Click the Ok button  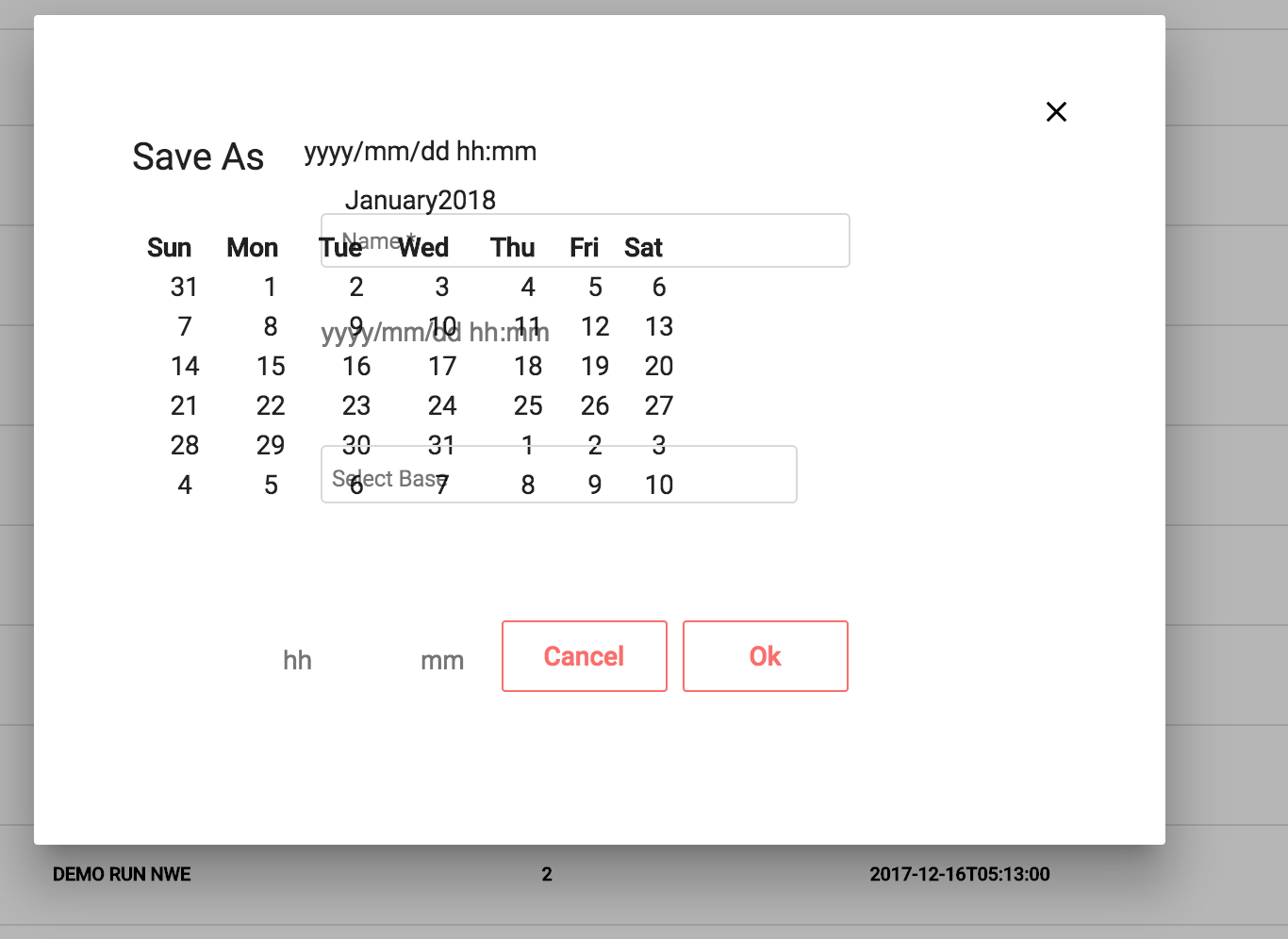tap(765, 656)
